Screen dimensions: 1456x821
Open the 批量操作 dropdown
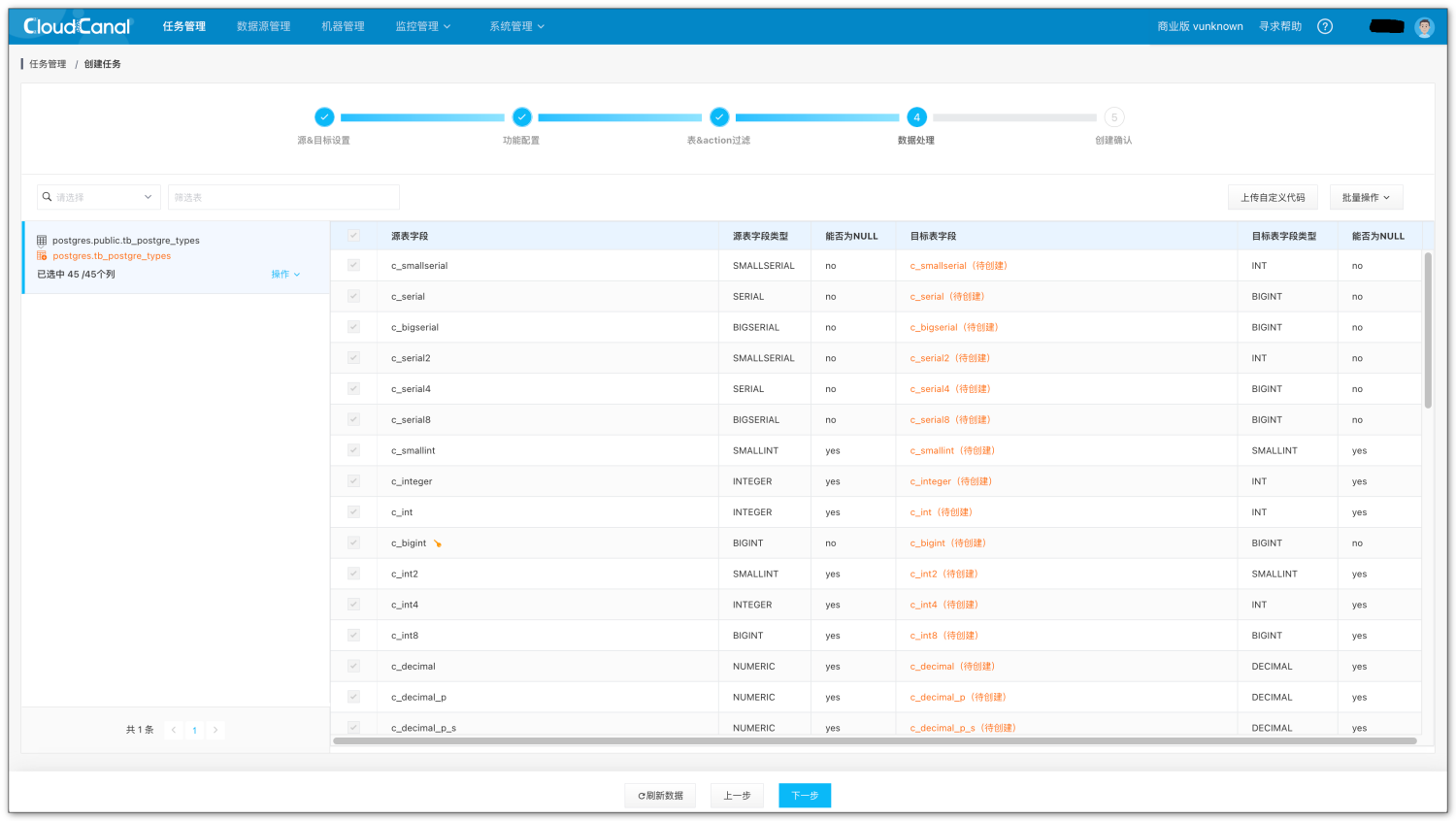pos(1366,196)
